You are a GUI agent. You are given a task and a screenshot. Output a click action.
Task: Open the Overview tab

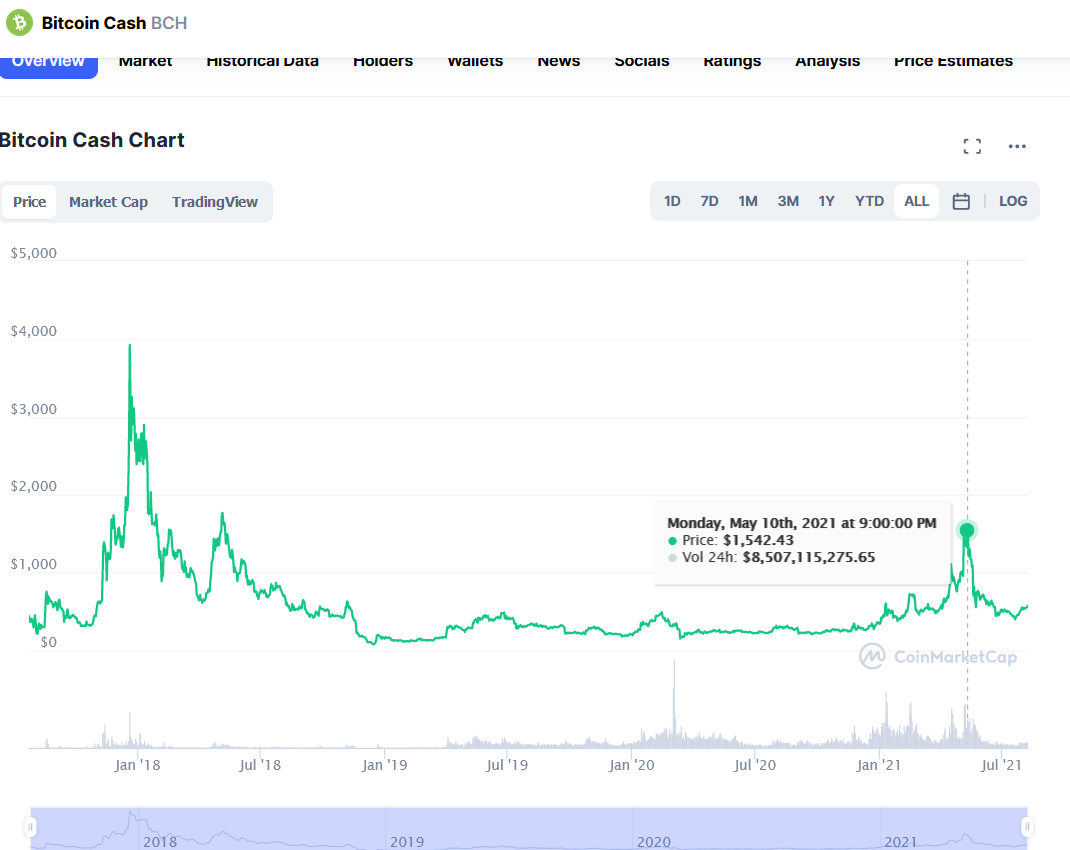click(x=48, y=65)
